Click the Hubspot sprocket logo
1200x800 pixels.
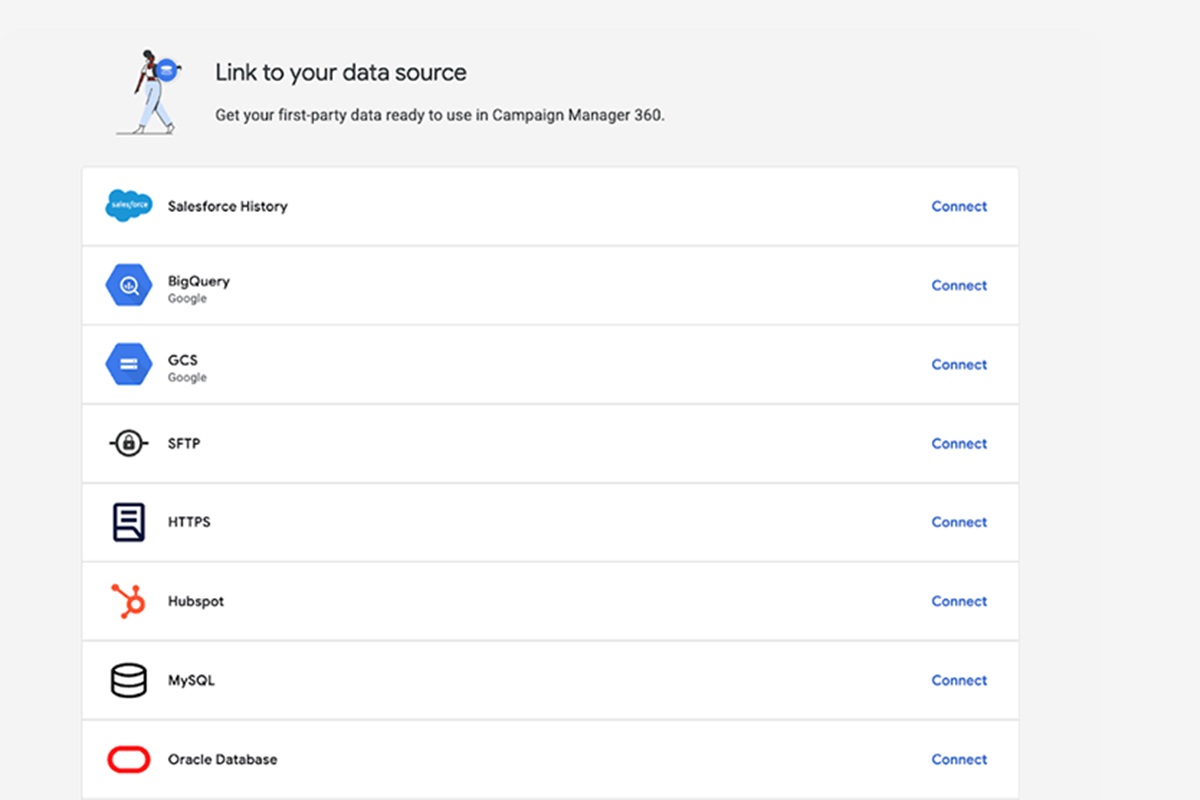click(129, 601)
